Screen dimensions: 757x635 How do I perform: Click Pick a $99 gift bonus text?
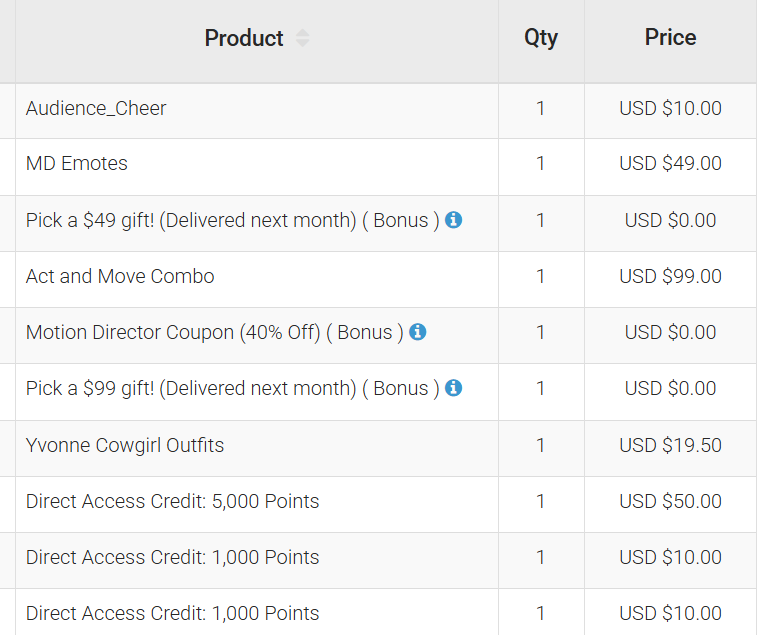[x=232, y=388]
